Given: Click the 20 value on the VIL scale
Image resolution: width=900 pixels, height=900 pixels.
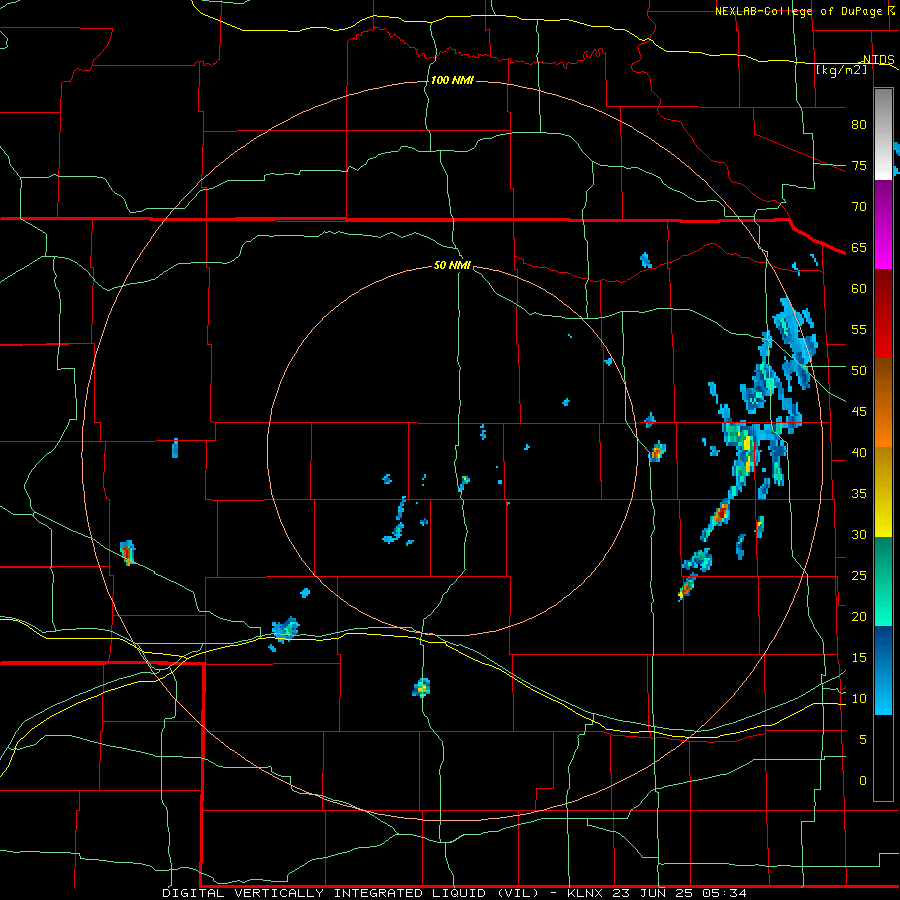Looking at the screenshot, I should tap(859, 617).
